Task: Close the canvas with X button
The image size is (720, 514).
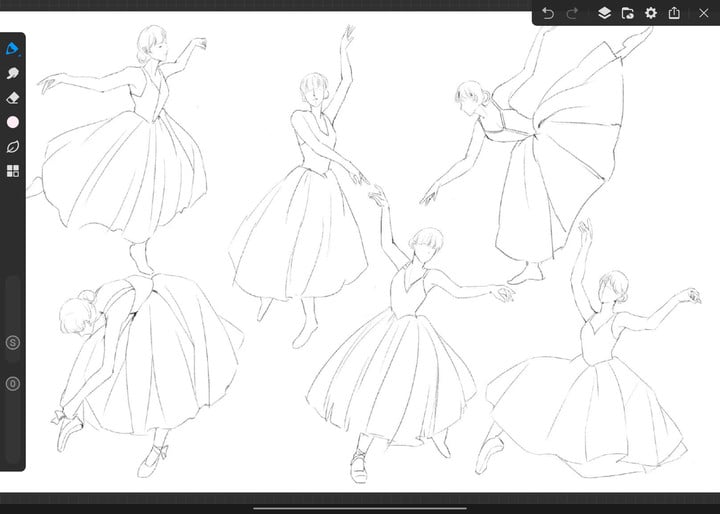Action: pos(703,13)
